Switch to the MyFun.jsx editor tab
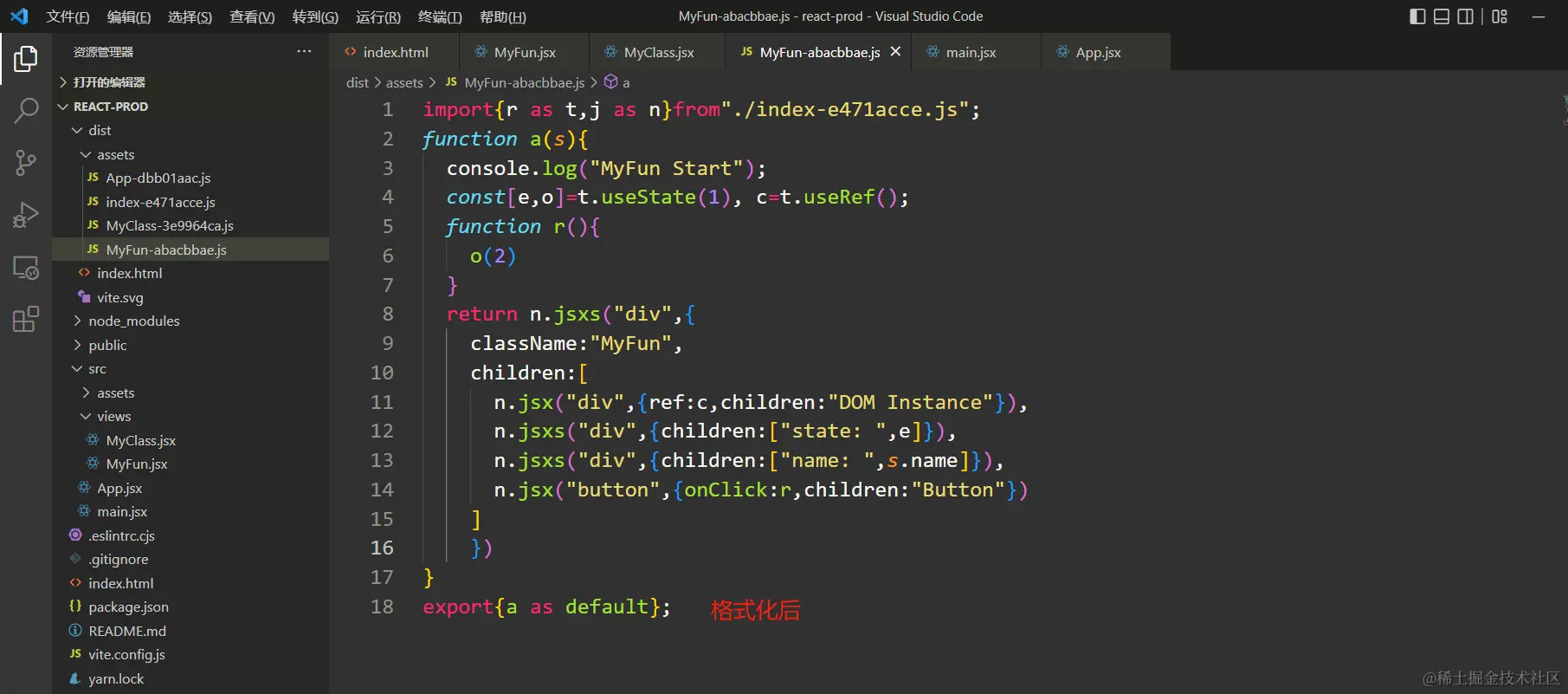Screen dimensions: 1568x694 coord(524,52)
